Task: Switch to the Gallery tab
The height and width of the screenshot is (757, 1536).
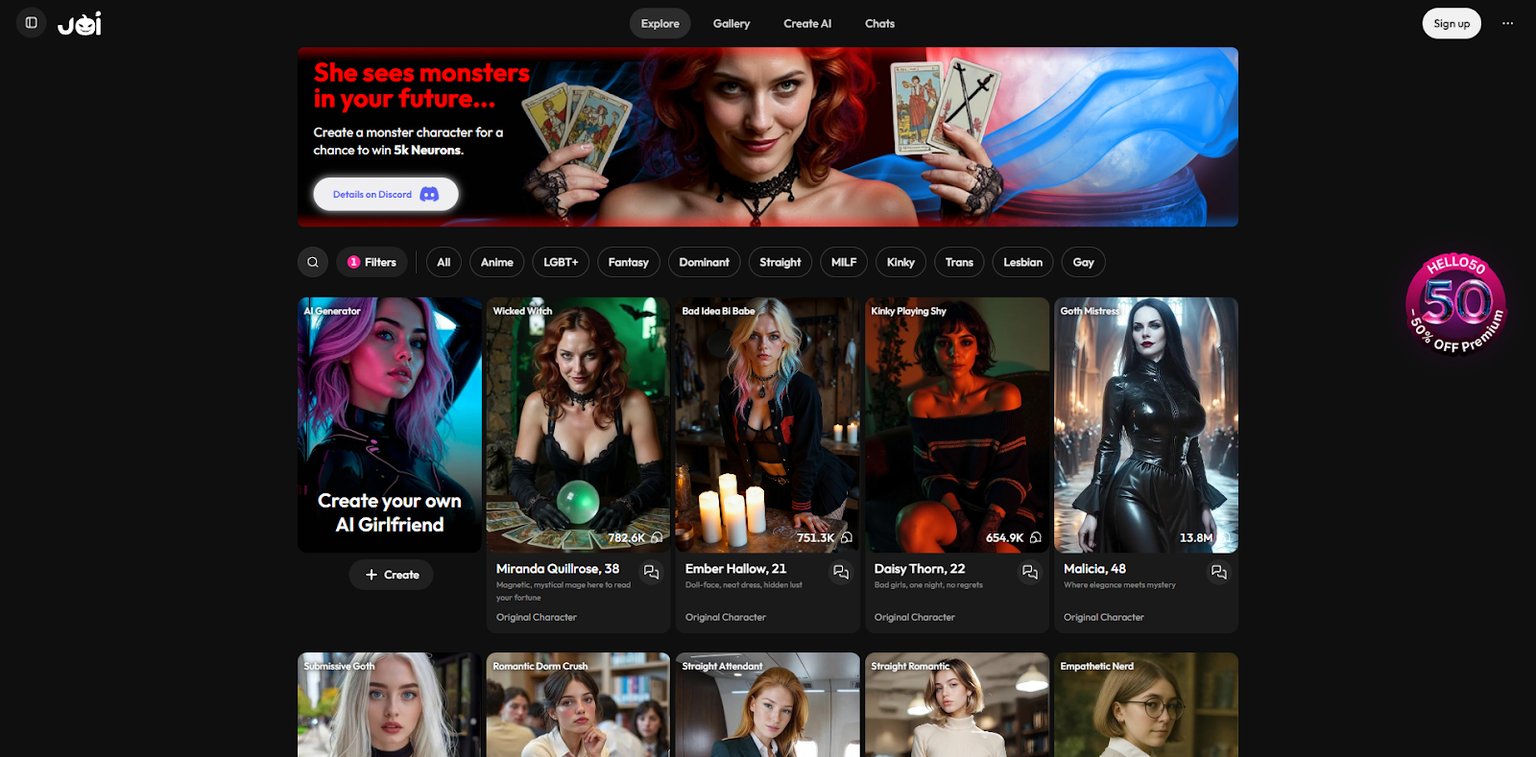Action: pyautogui.click(x=731, y=23)
